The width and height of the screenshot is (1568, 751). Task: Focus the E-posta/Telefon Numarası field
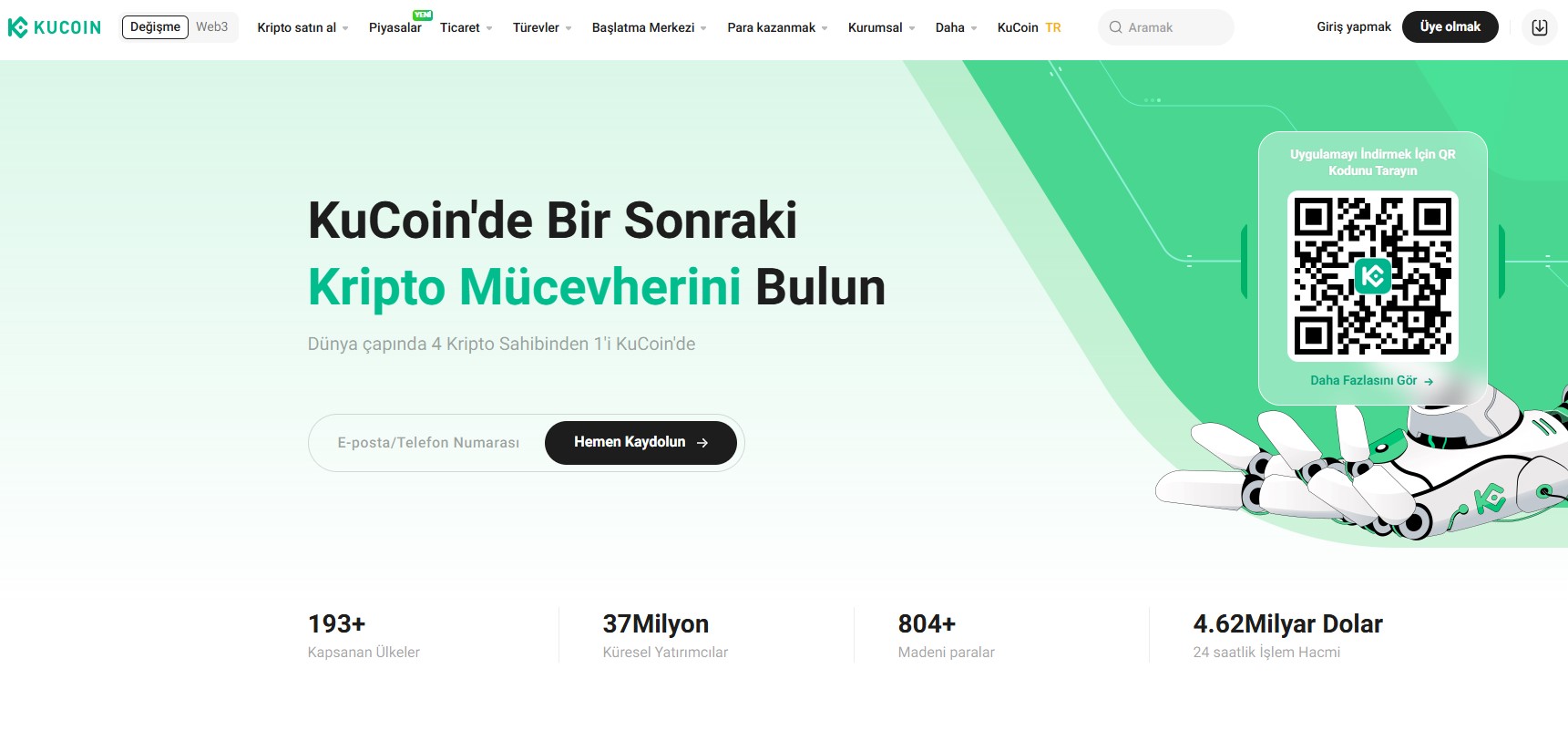pyautogui.click(x=428, y=443)
